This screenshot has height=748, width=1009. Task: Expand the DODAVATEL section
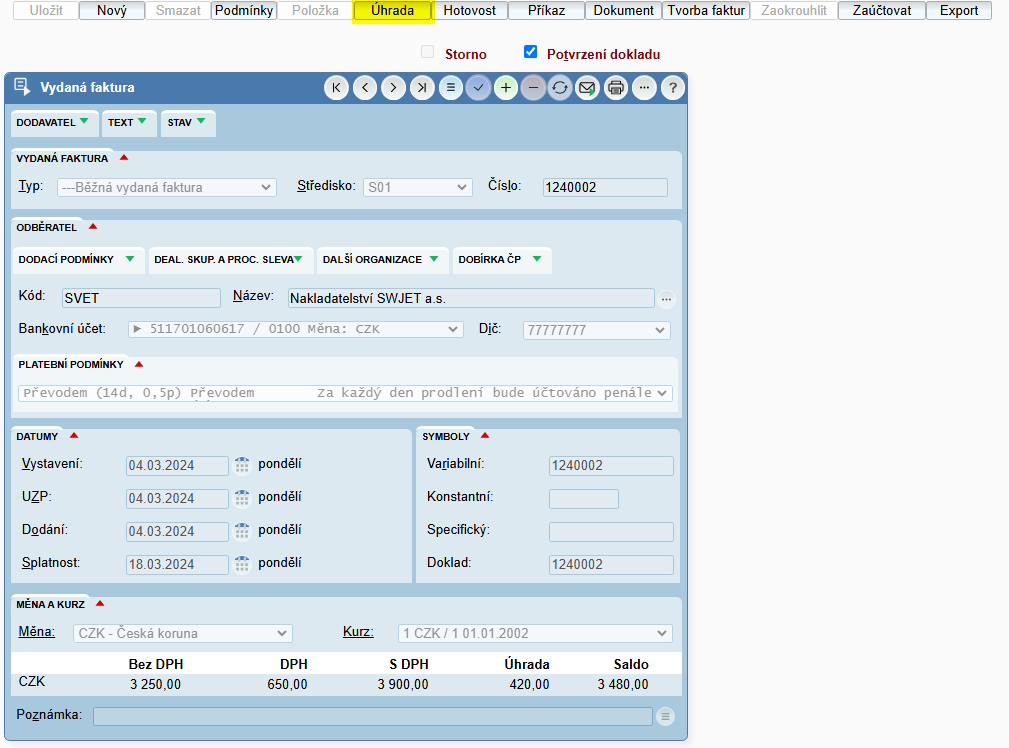[x=53, y=122]
